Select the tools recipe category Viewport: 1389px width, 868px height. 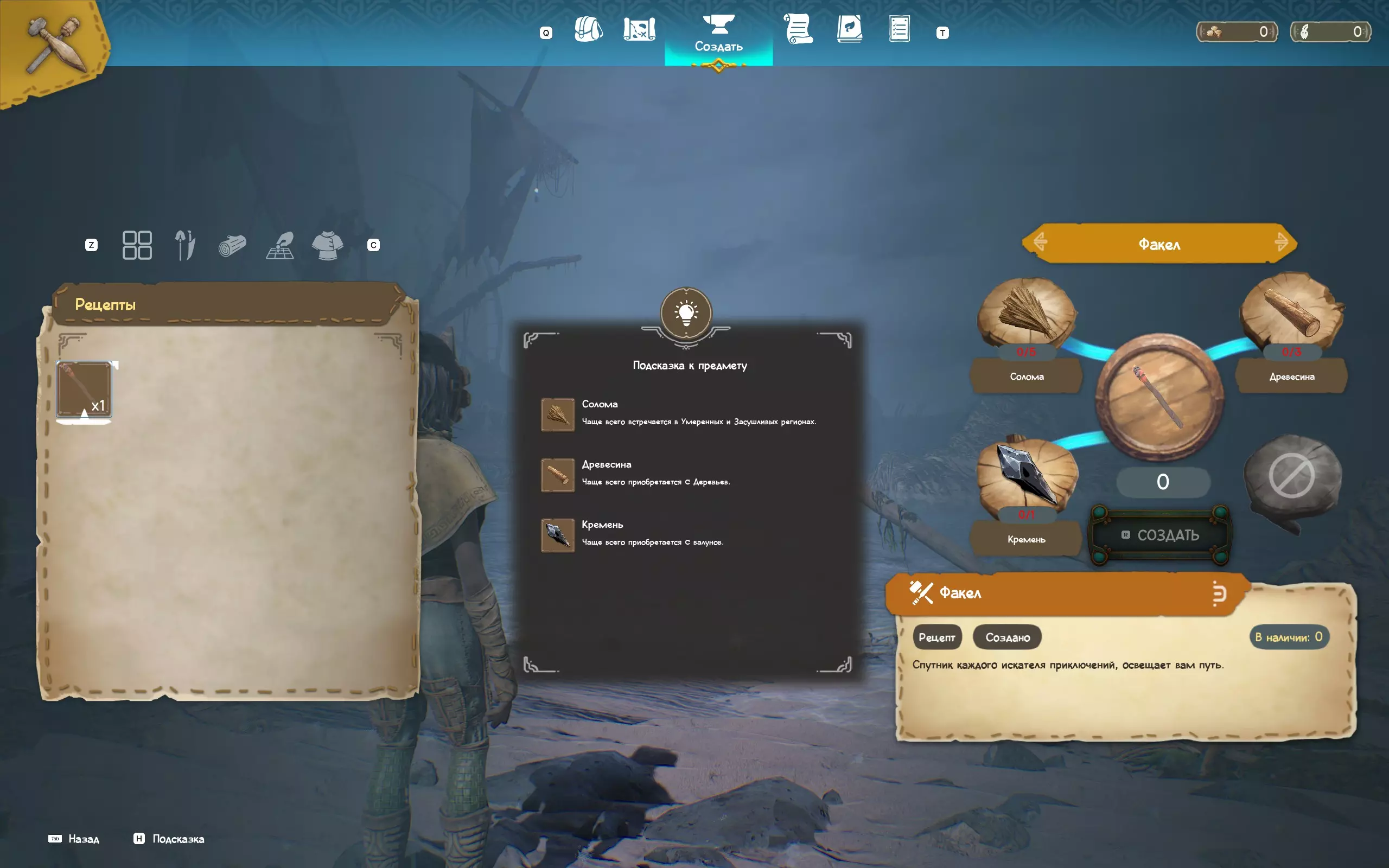tap(185, 245)
